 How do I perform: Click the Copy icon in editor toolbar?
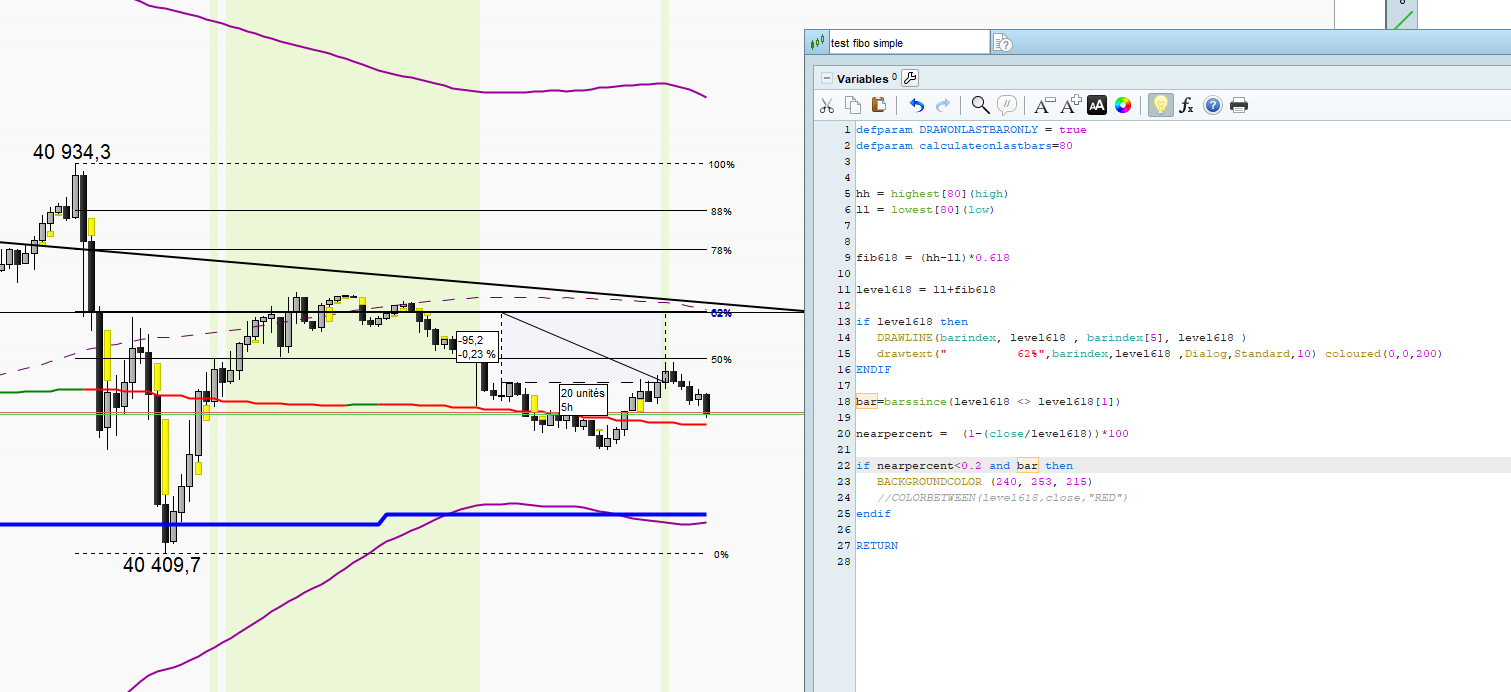852,105
